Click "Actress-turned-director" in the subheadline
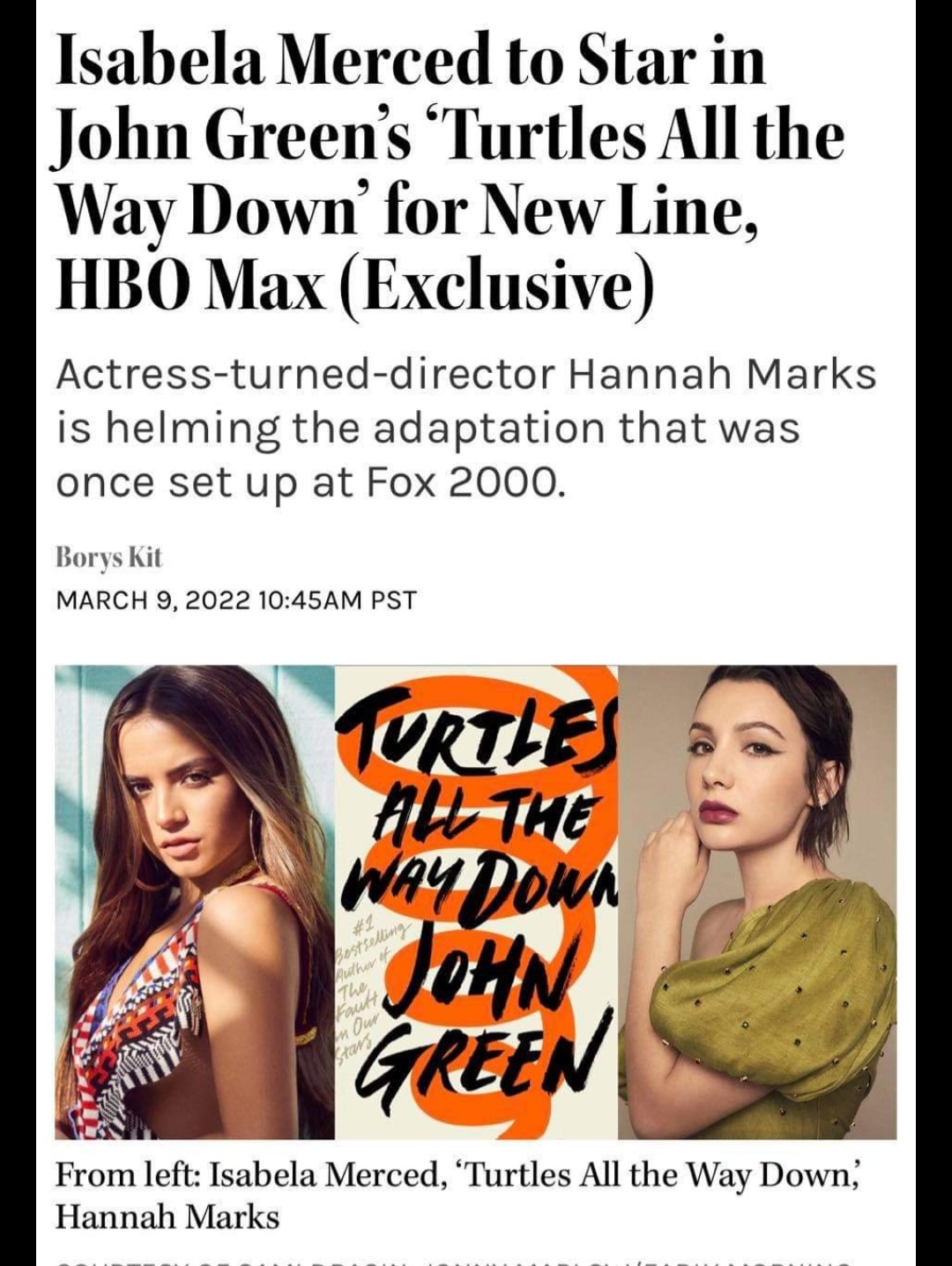 coord(304,375)
